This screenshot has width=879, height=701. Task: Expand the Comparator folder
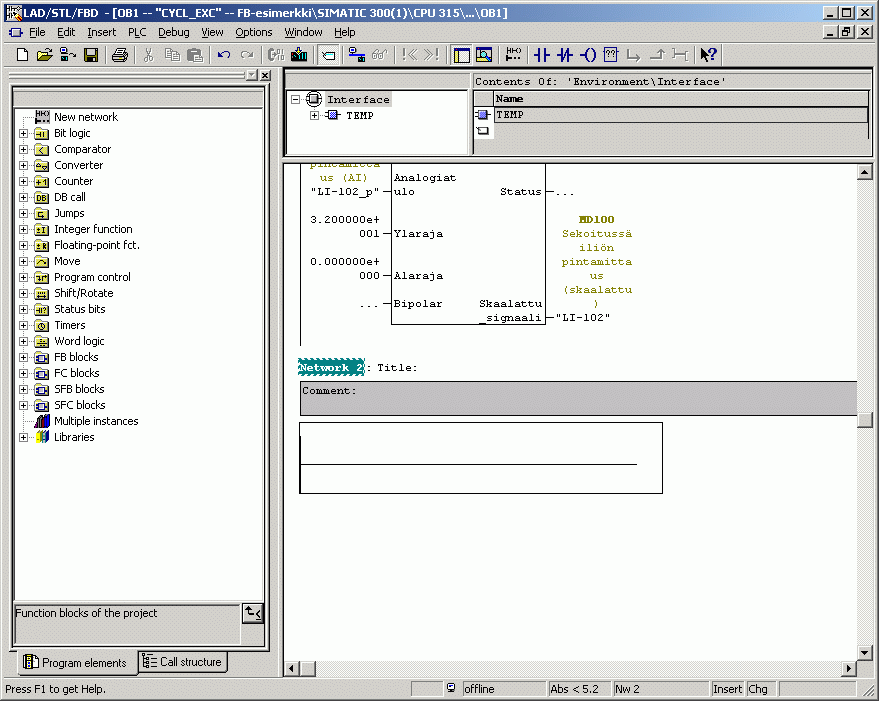(x=24, y=150)
